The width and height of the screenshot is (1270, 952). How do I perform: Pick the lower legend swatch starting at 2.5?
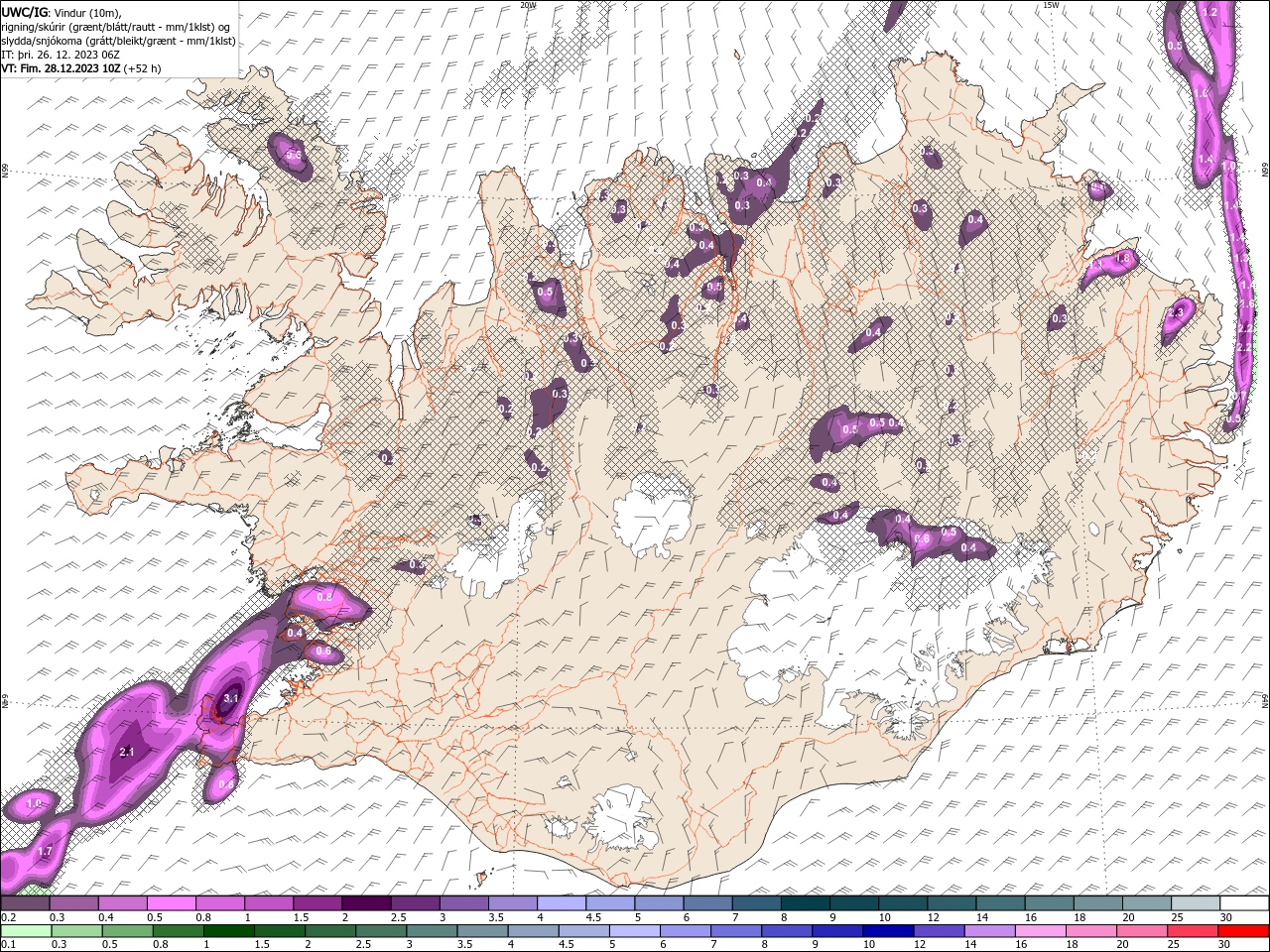[x=380, y=931]
